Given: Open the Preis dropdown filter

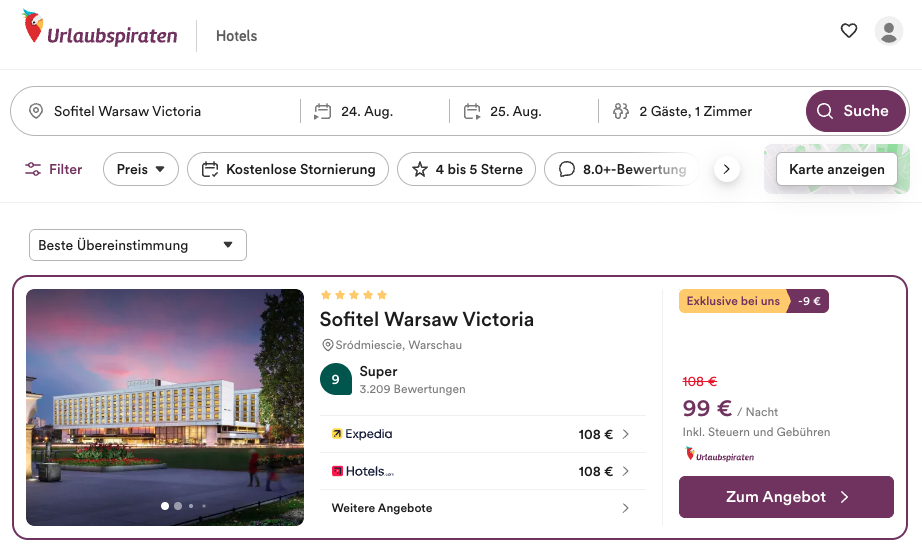Looking at the screenshot, I should pos(141,169).
